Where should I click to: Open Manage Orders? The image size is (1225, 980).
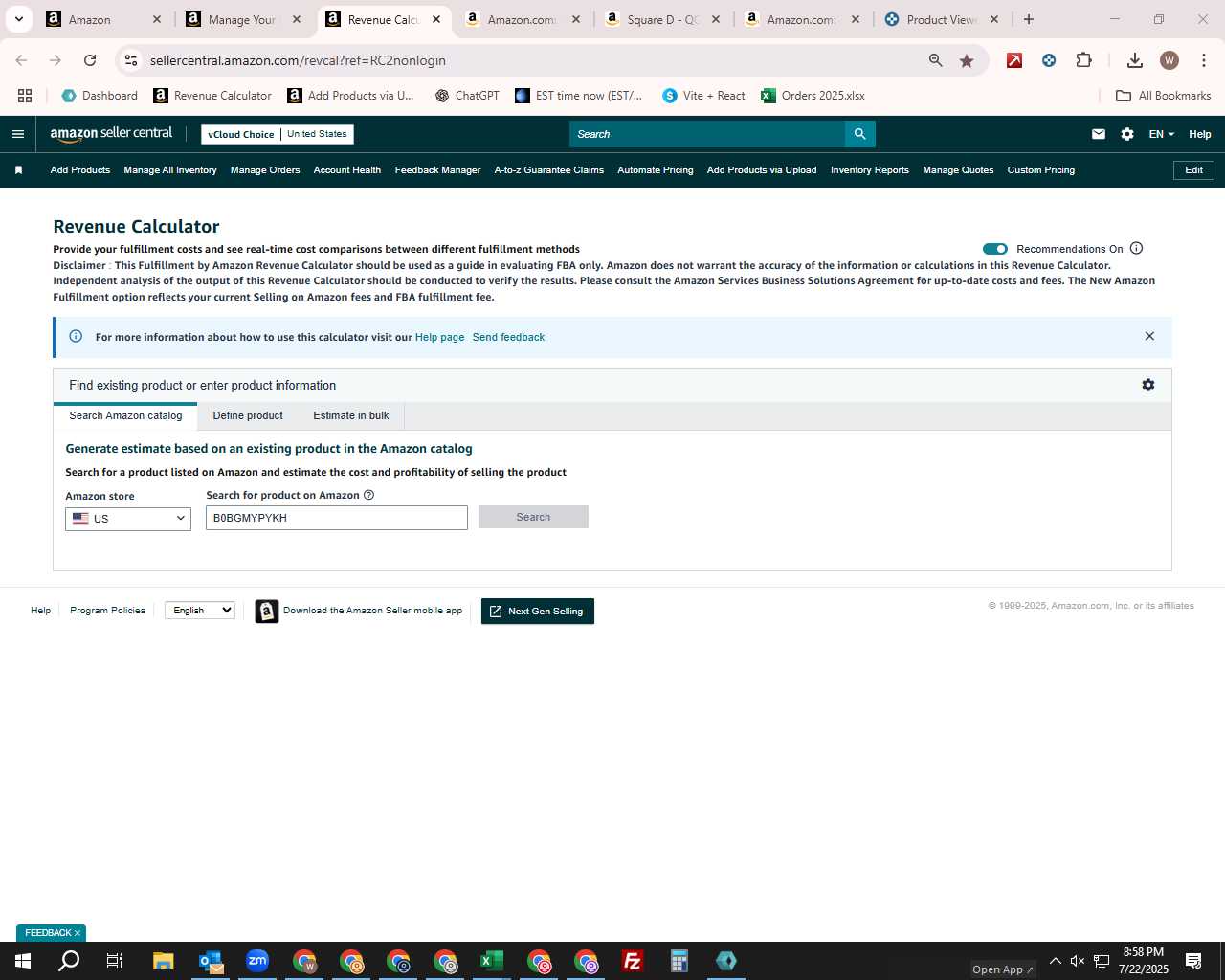[x=265, y=170]
